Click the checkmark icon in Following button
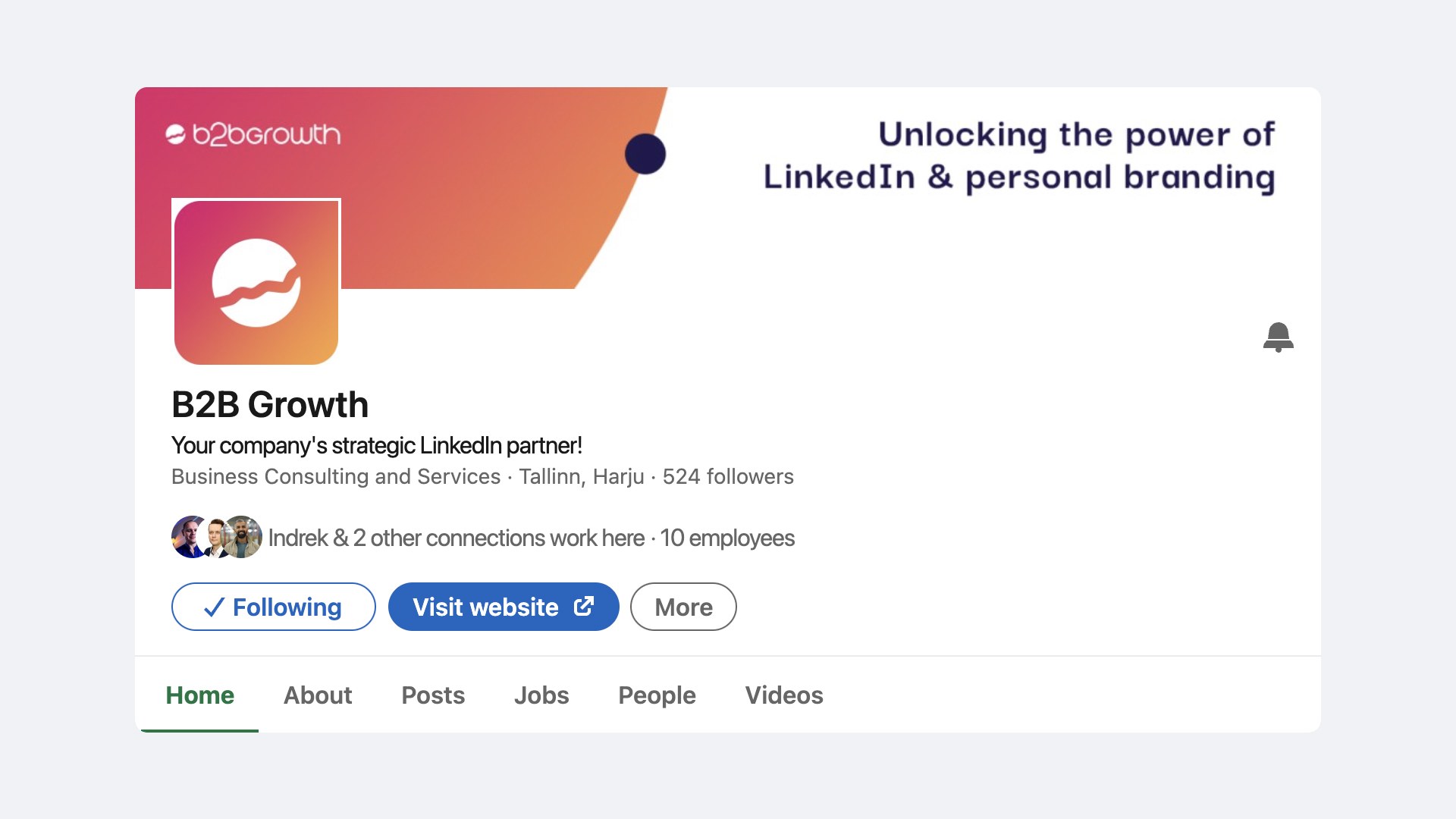The image size is (1456, 819). point(215,607)
